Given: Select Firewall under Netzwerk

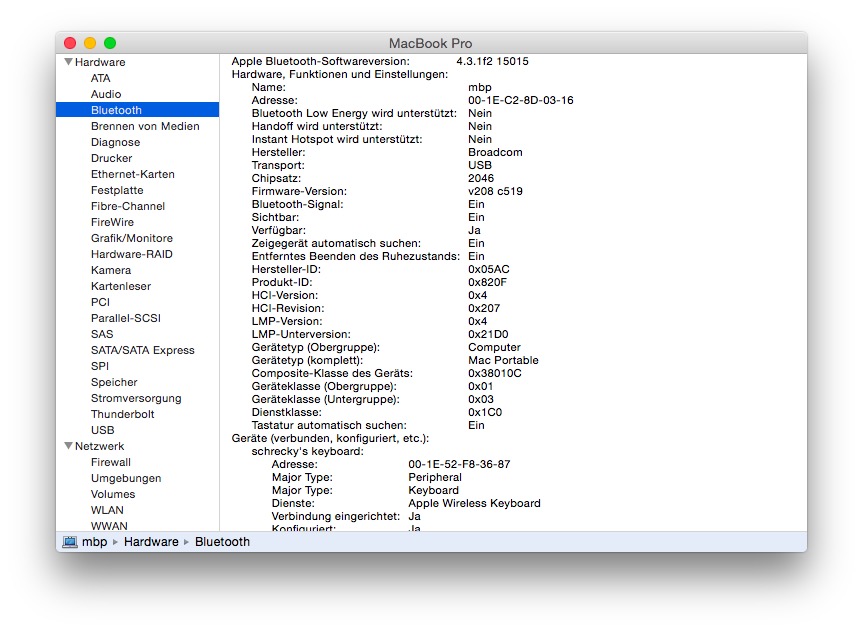Looking at the screenshot, I should 111,462.
